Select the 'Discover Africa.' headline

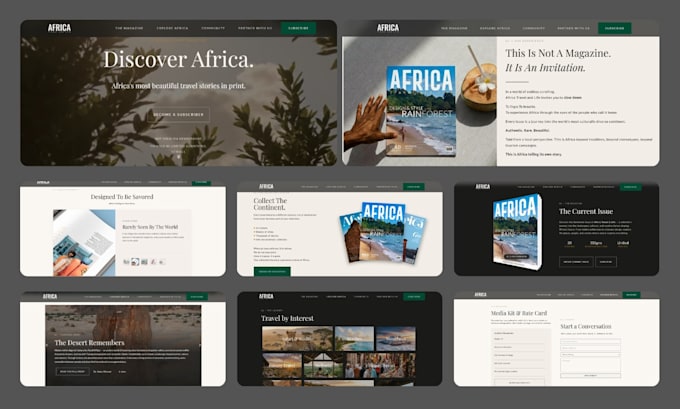178,59
